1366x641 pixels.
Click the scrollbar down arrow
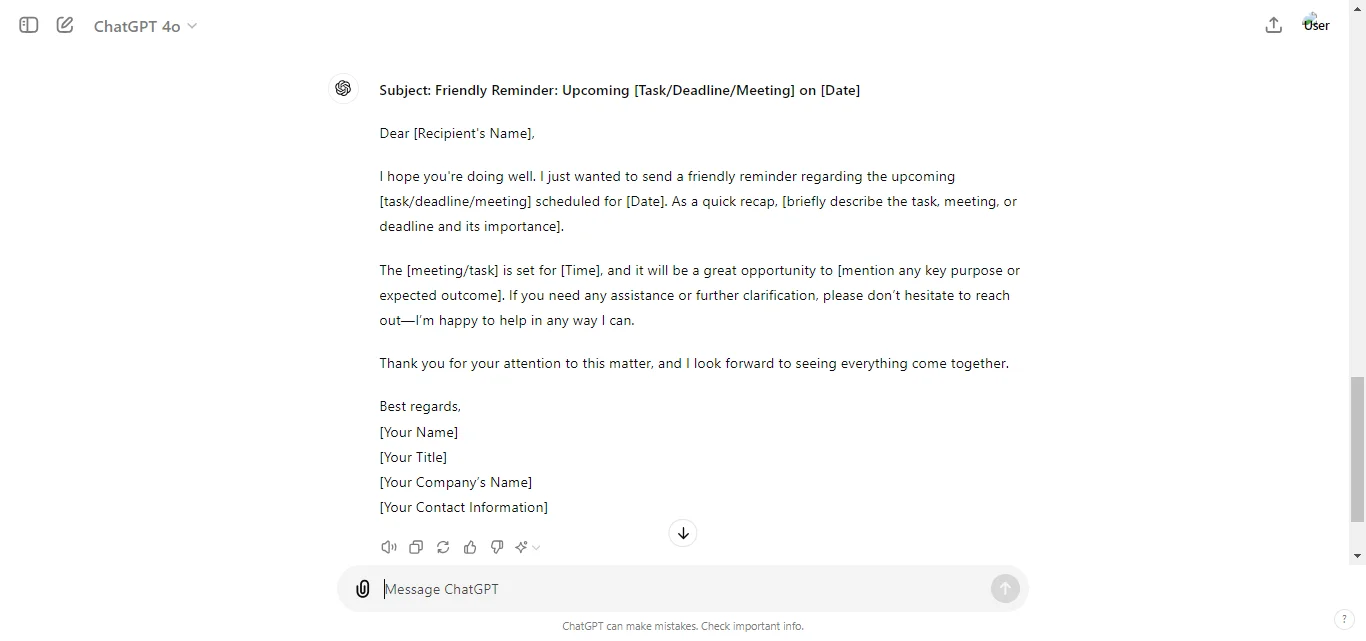coord(1357,556)
